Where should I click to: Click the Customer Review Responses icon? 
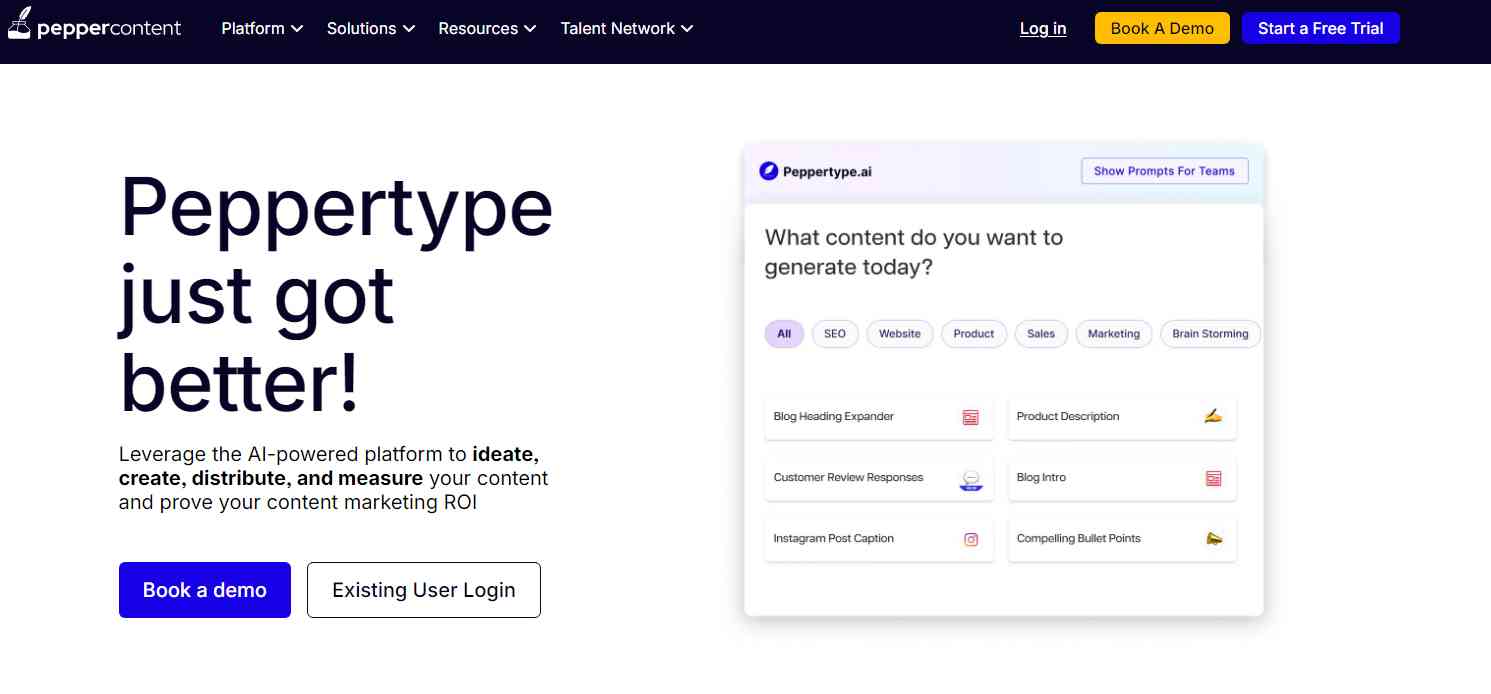(x=970, y=479)
